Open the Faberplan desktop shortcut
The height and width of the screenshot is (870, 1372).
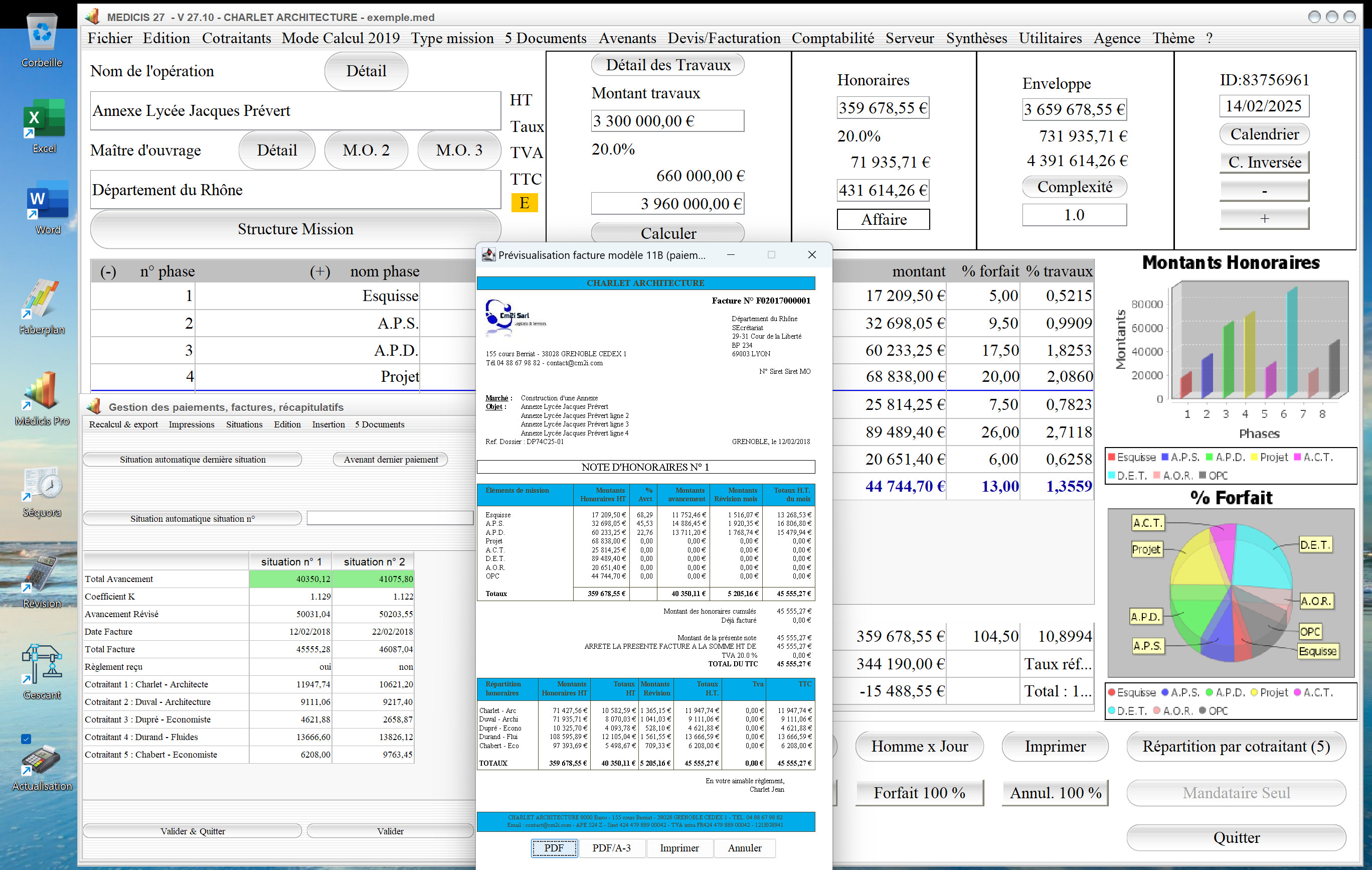pyautogui.click(x=42, y=307)
